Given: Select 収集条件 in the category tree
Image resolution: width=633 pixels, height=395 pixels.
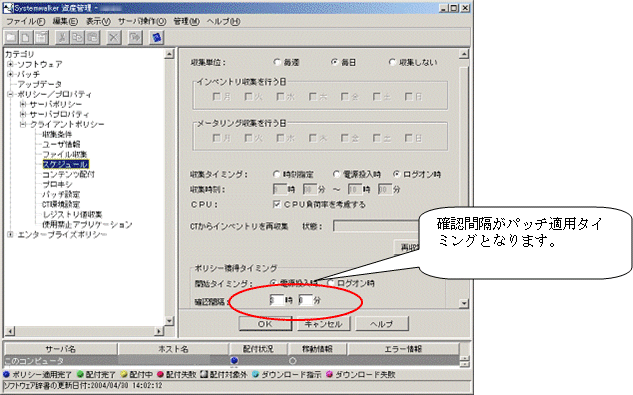Looking at the screenshot, I should (x=57, y=134).
